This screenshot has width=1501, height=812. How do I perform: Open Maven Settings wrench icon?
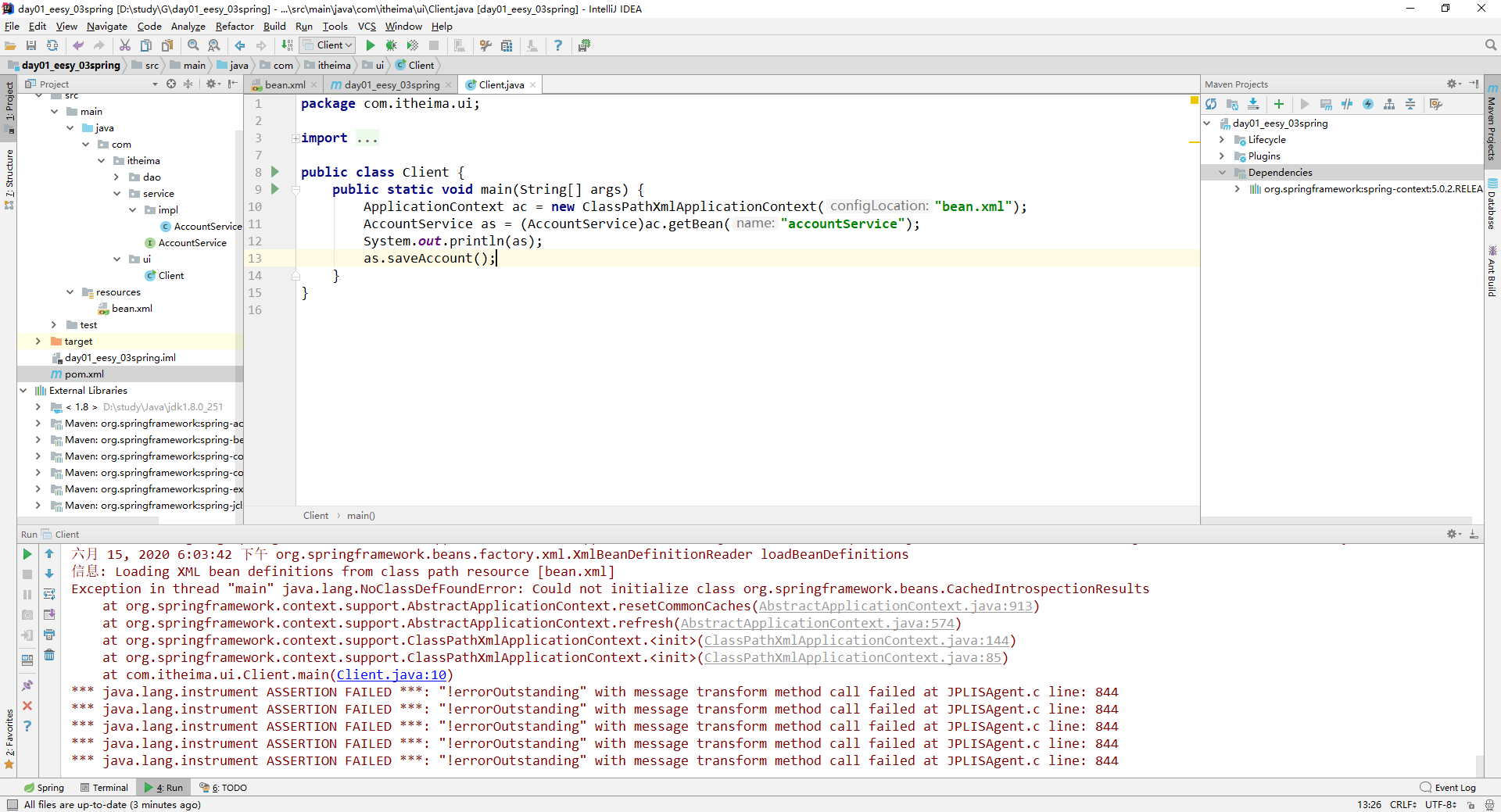tap(1436, 104)
